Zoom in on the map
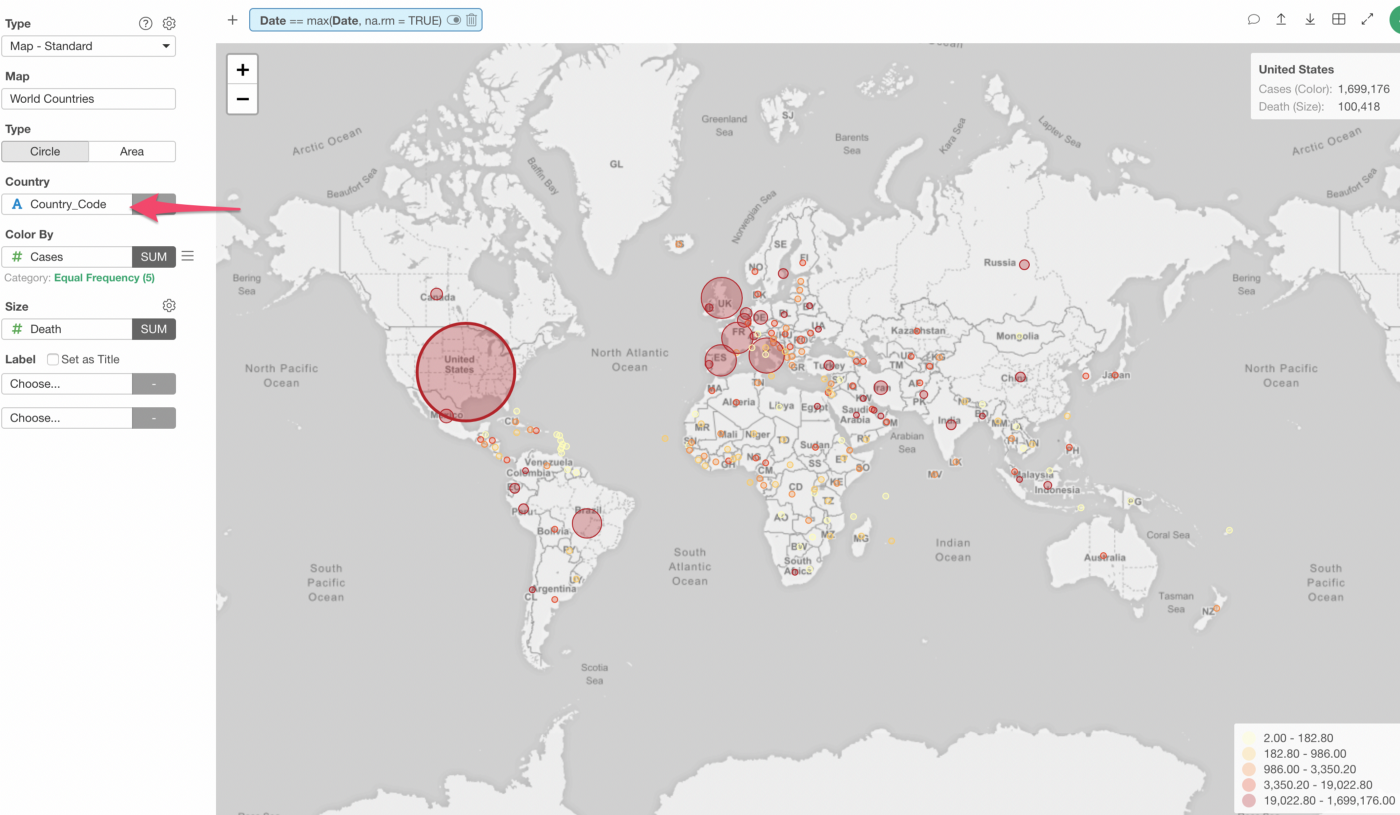 tap(243, 70)
